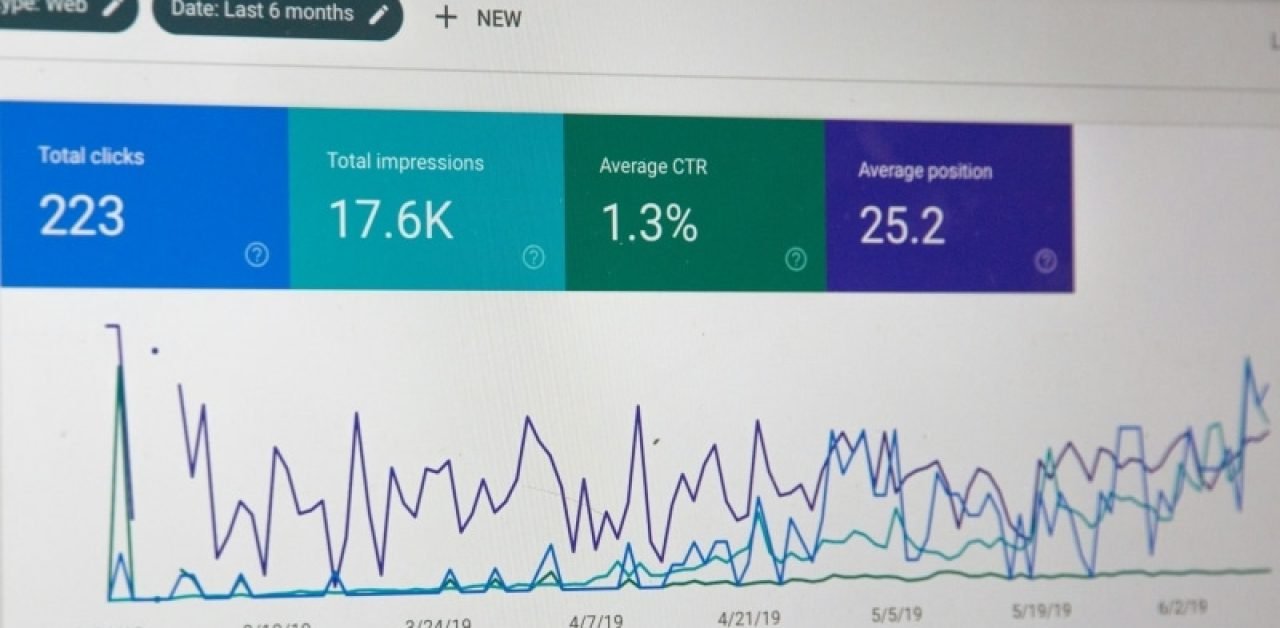Screen dimensions: 1280x628
Task: Open the help icon on Total clicks card
Action: pos(257,256)
